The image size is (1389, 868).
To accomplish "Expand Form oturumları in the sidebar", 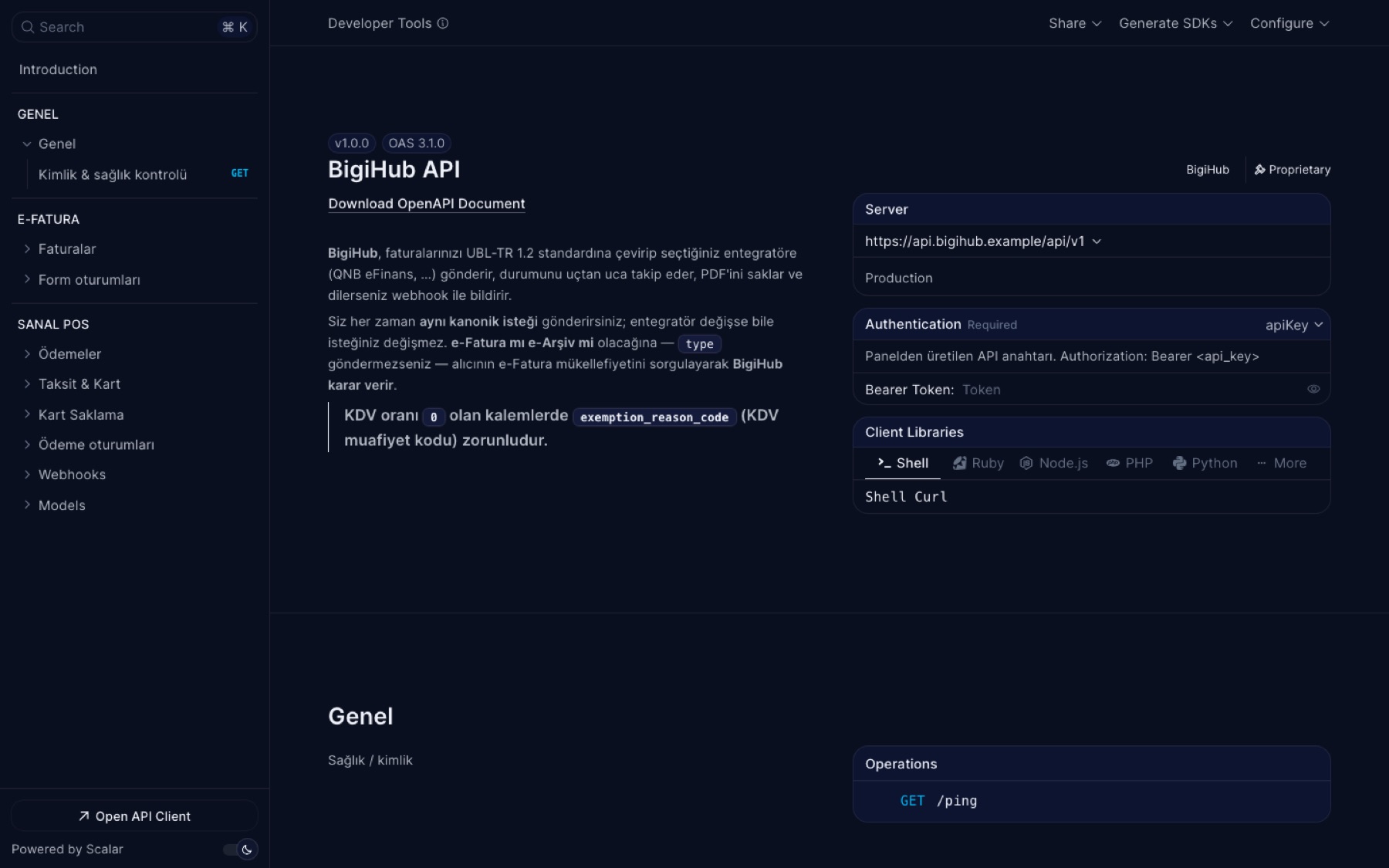I will click(x=27, y=279).
